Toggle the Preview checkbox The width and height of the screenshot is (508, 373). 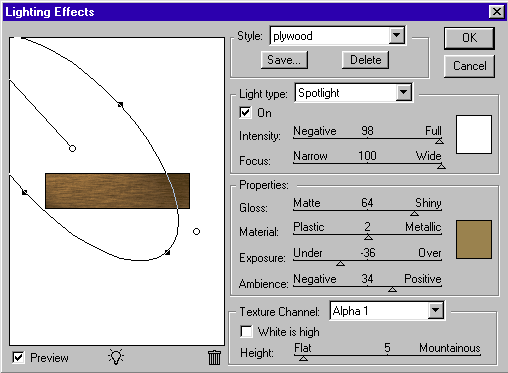click(18, 358)
